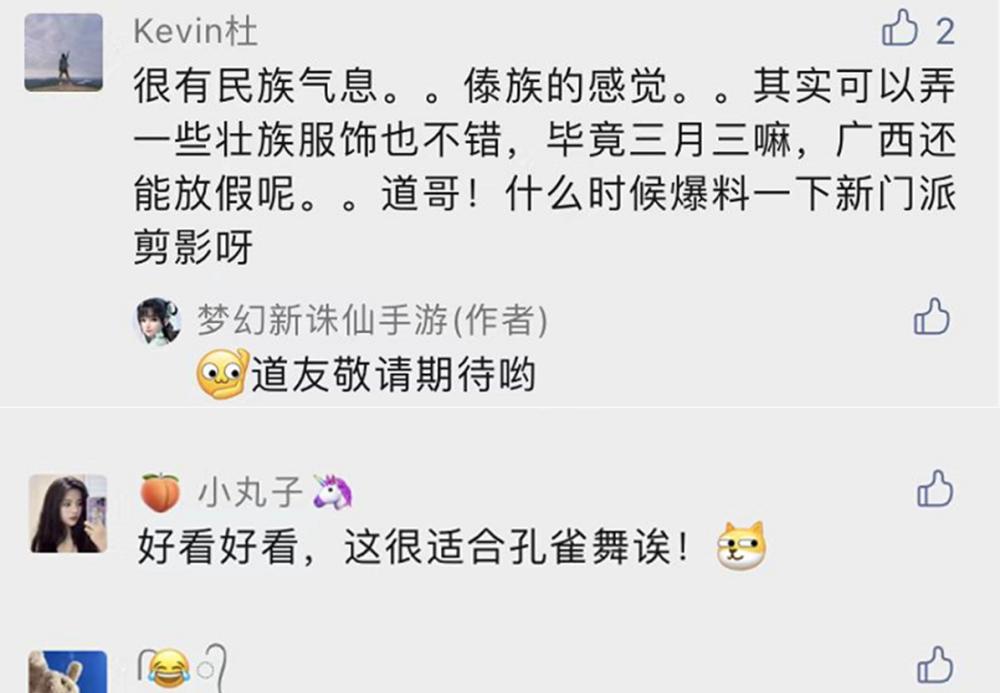
Task: Tap the yellow thinking emoji in author reply
Action: tap(222, 374)
